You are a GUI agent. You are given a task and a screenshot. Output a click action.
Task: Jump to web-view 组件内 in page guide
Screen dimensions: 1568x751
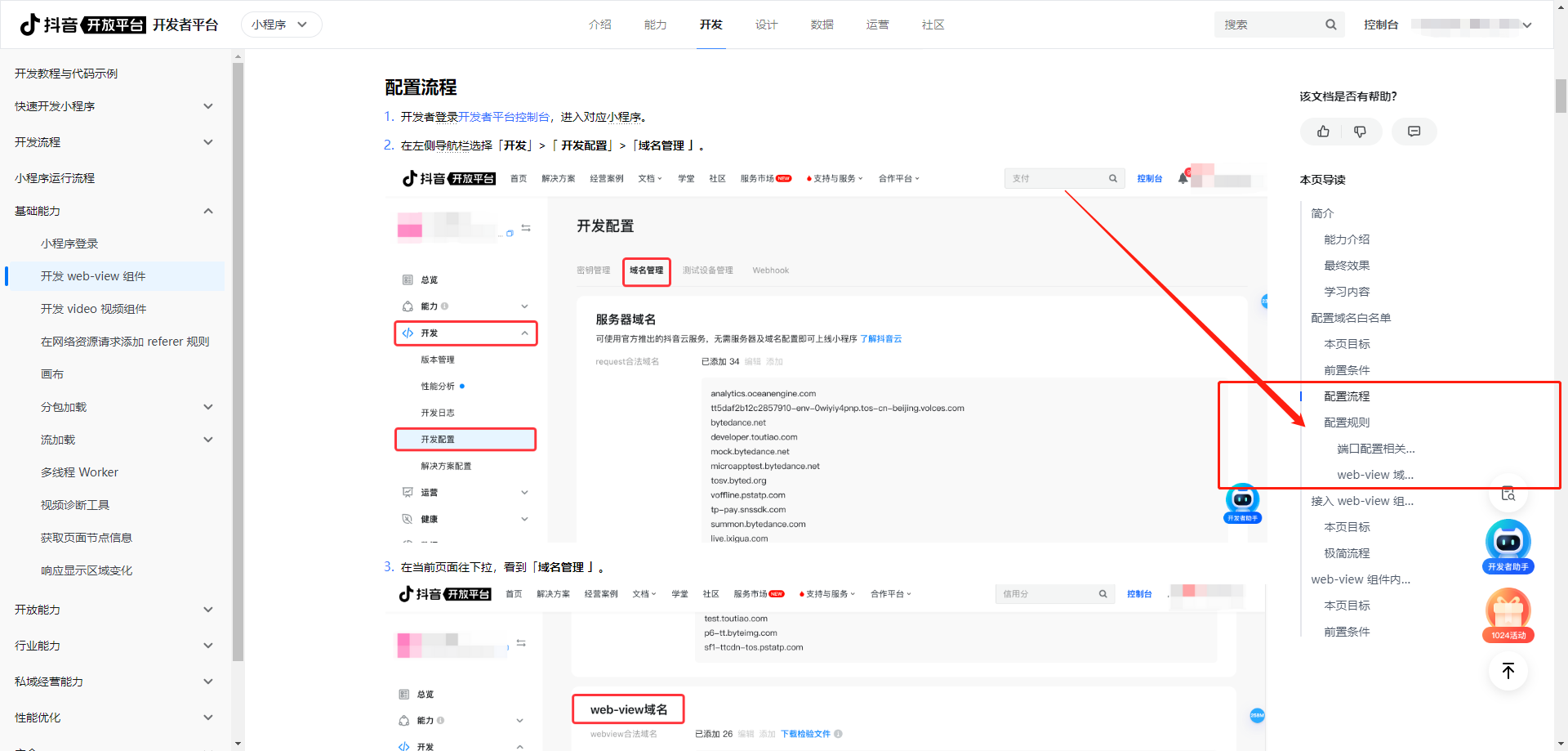[1361, 579]
